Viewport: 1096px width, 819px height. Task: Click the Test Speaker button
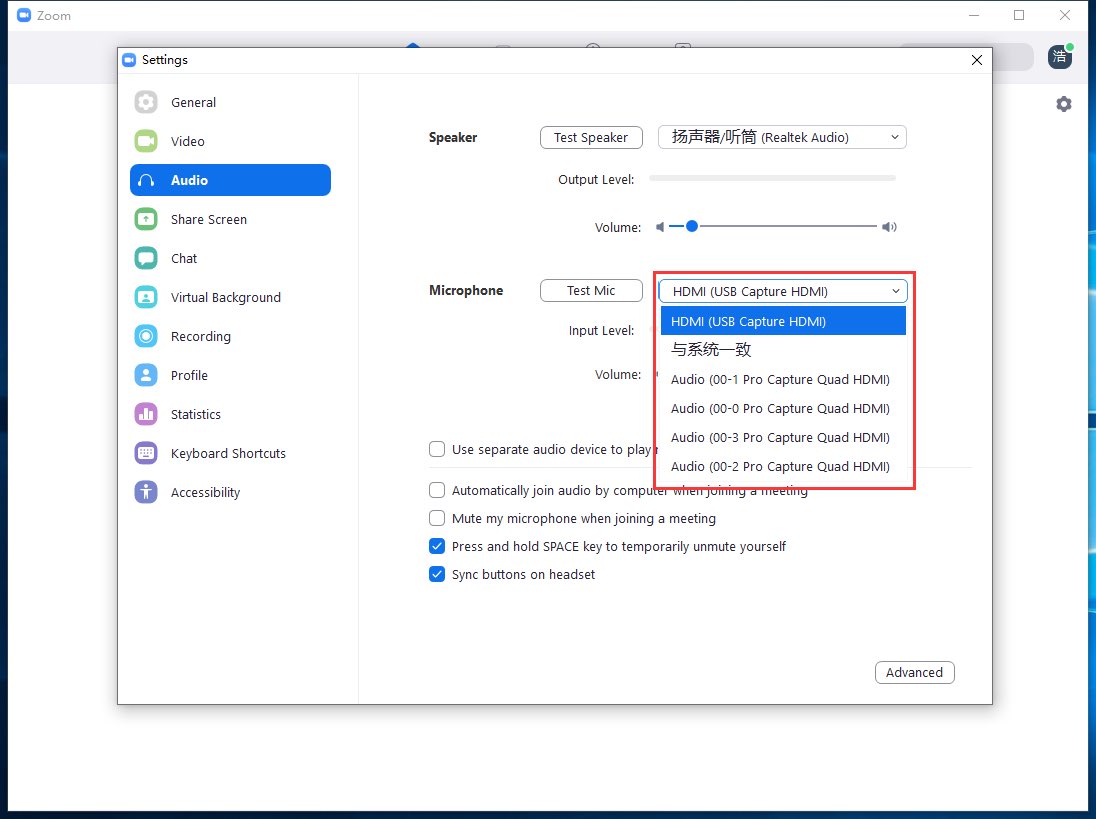pos(591,138)
